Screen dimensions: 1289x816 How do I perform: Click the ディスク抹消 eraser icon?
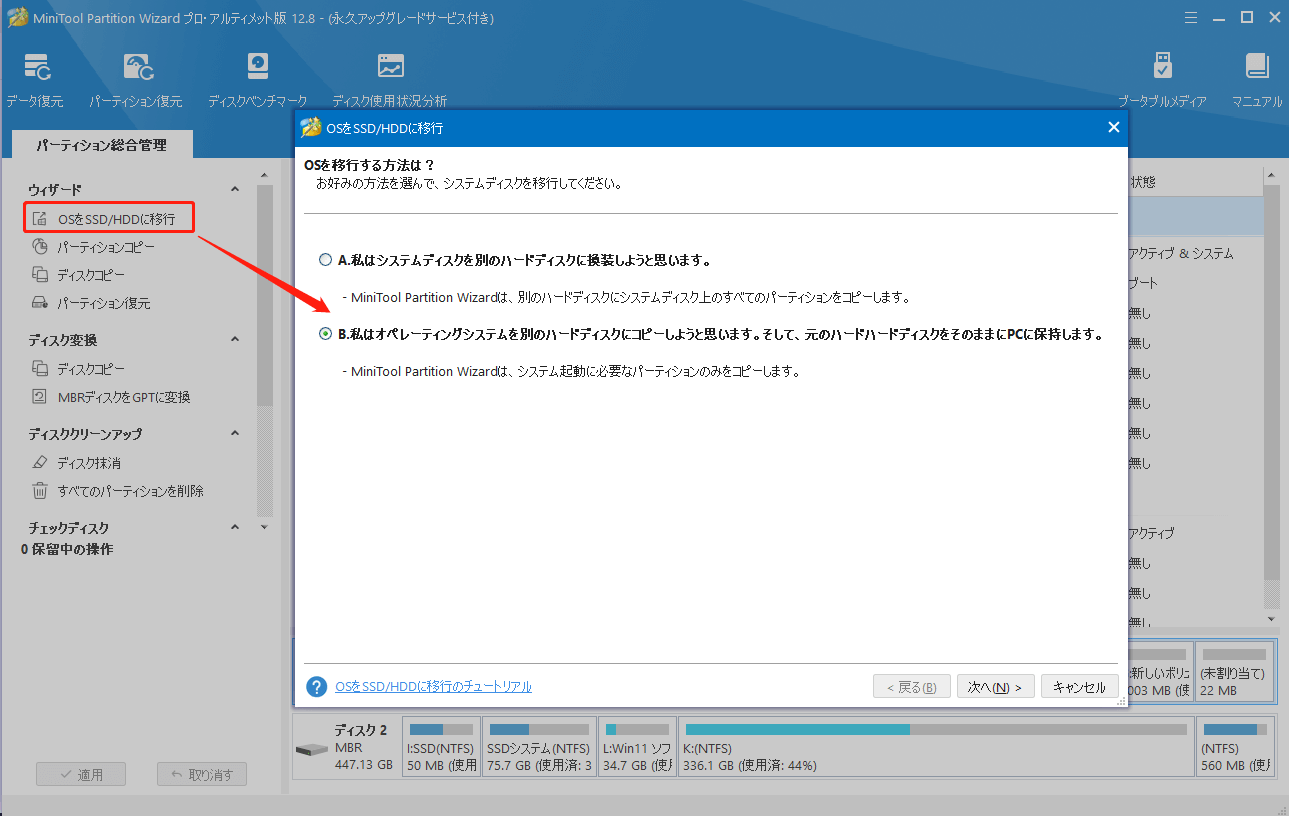point(40,463)
